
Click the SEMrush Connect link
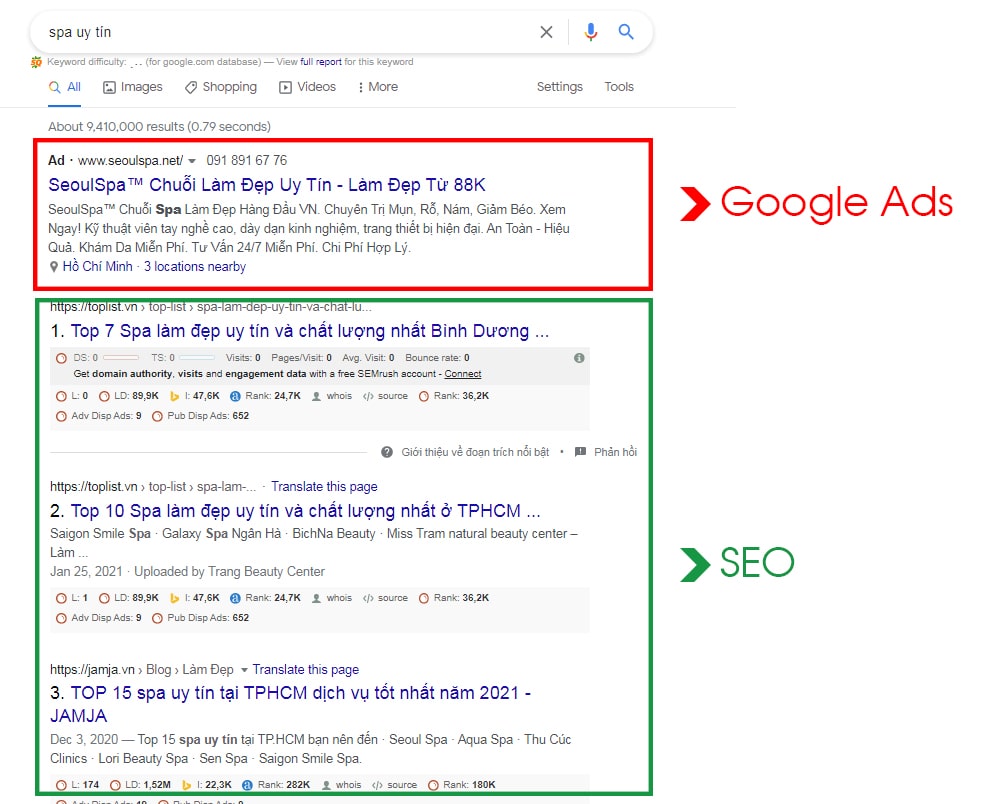click(x=463, y=374)
